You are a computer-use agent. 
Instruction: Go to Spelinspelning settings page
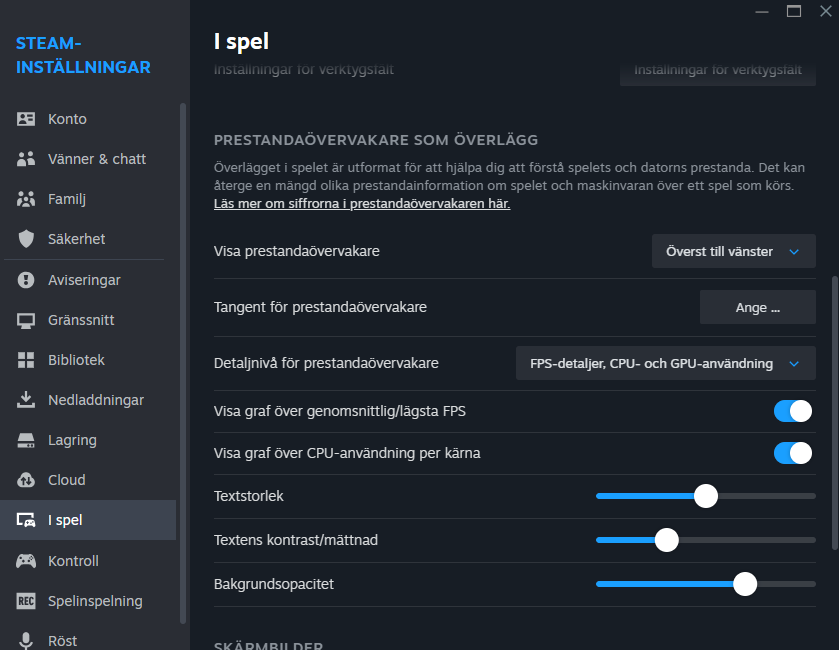[x=95, y=601]
